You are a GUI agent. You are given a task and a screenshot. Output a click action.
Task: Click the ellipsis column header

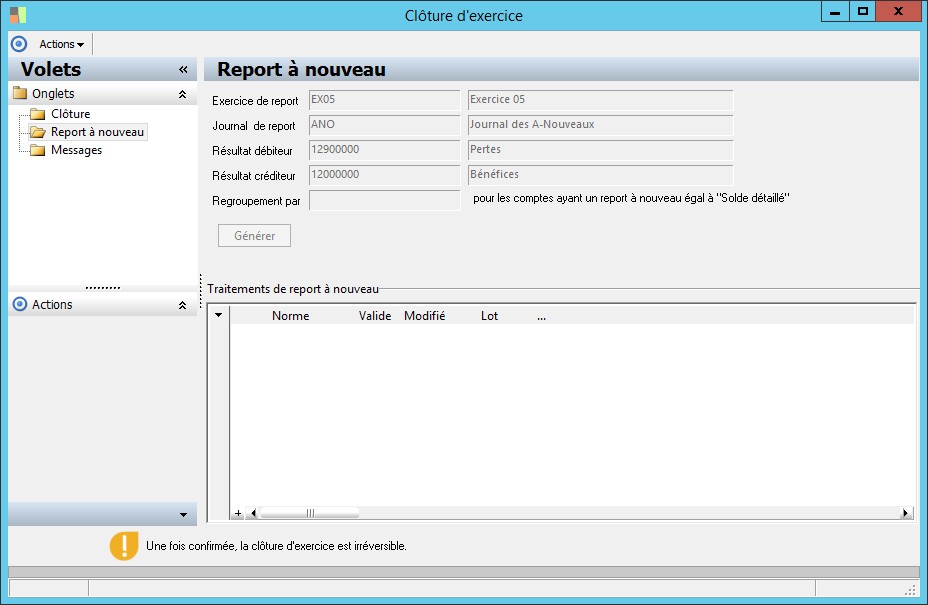[542, 317]
